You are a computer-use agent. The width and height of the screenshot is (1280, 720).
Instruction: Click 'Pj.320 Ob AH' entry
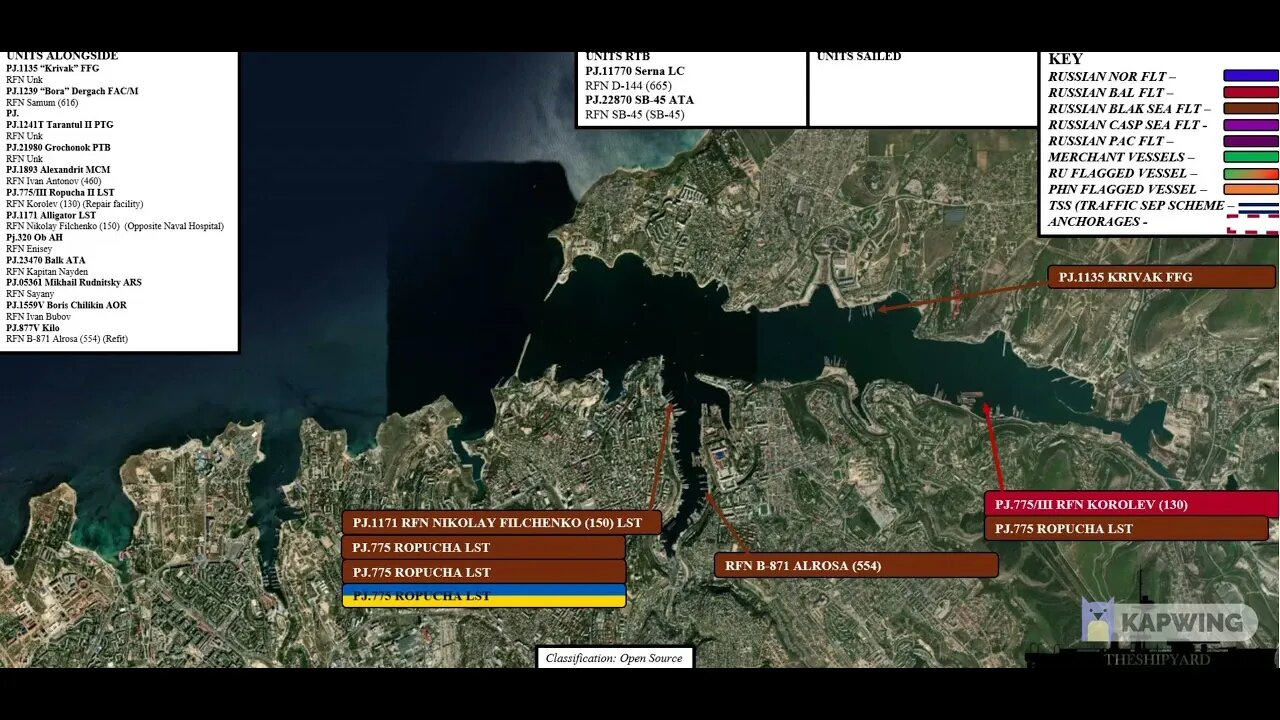(x=34, y=237)
